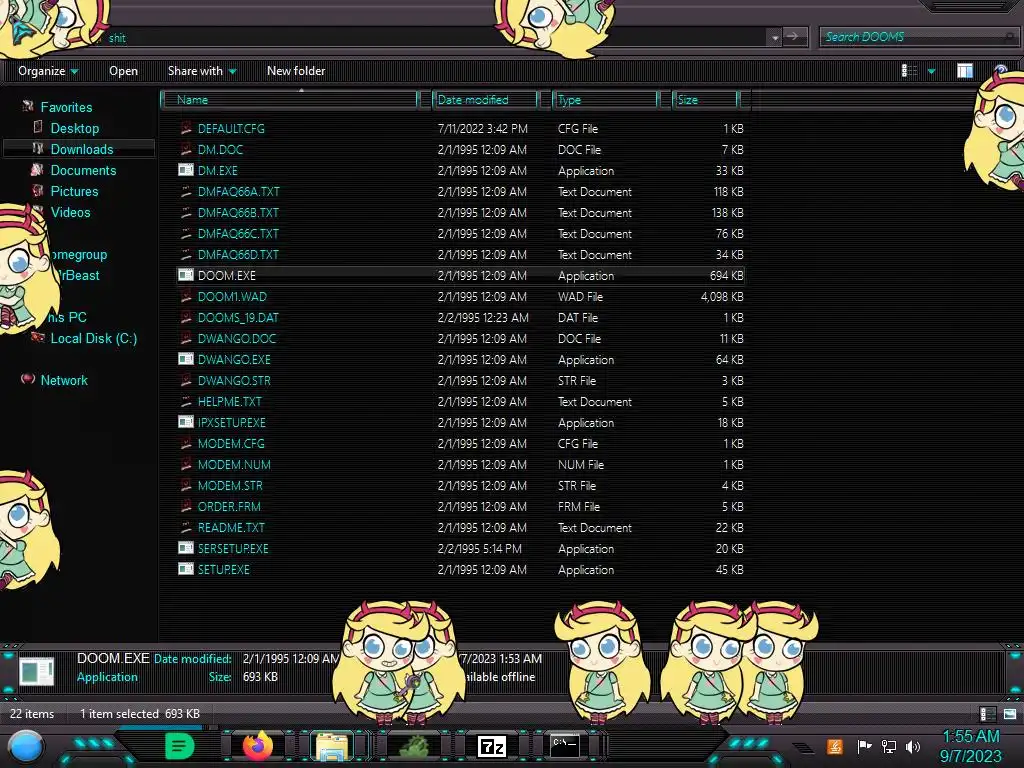Click the Start orb button

coord(26,746)
